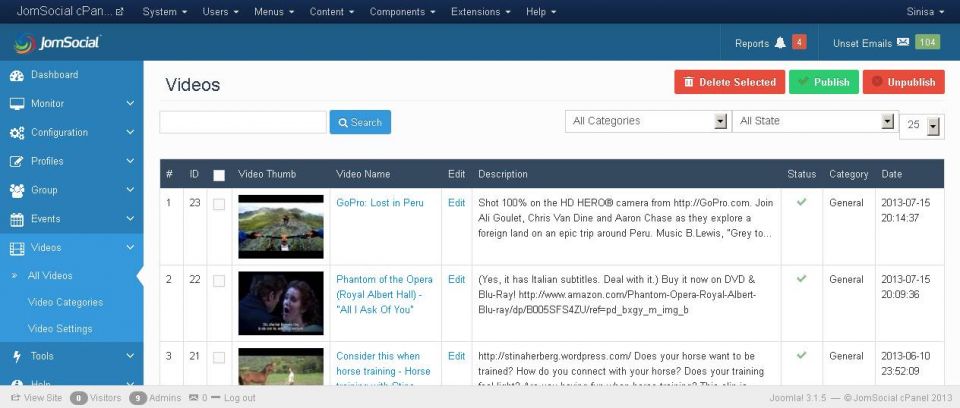The height and width of the screenshot is (408, 960).
Task: Expand the Profiles sidebar chevron
Action: click(130, 161)
